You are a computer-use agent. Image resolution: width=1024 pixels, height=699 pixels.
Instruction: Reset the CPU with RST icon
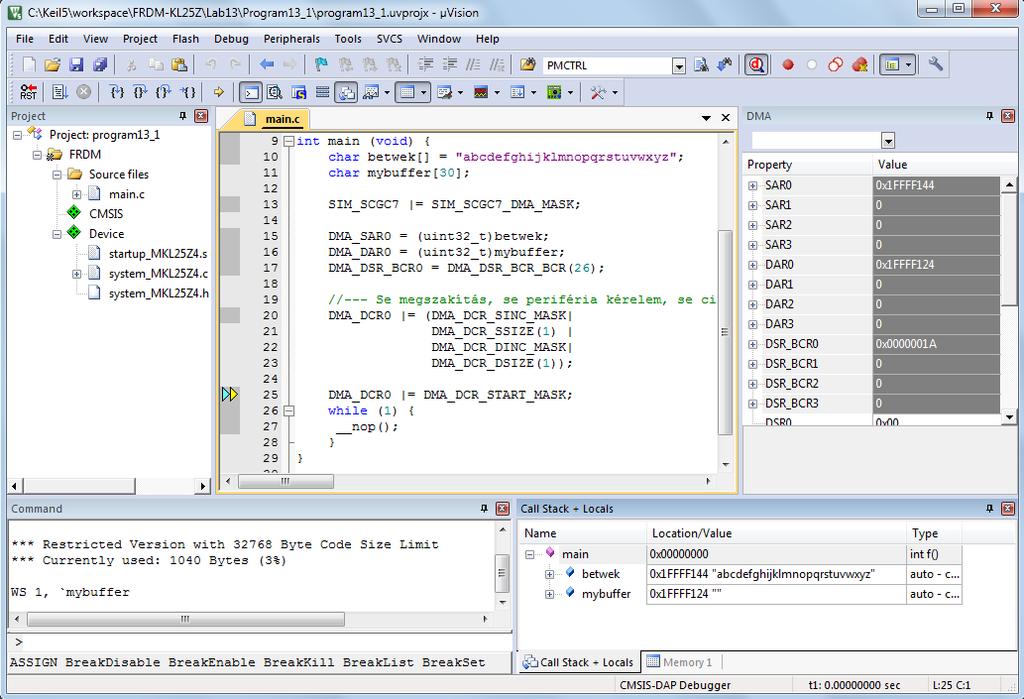click(x=28, y=92)
